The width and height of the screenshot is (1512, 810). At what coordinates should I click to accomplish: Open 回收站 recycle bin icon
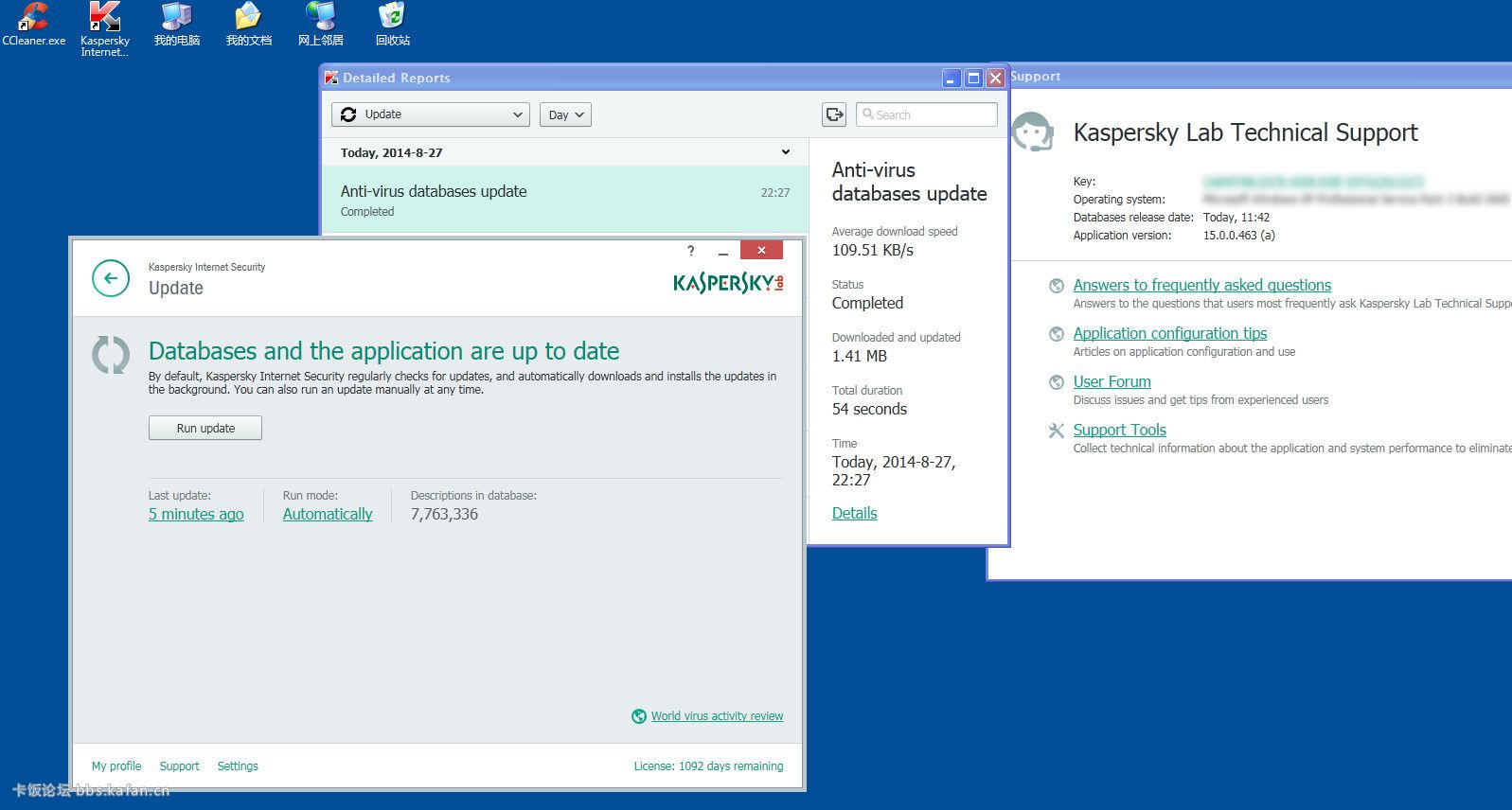[392, 24]
